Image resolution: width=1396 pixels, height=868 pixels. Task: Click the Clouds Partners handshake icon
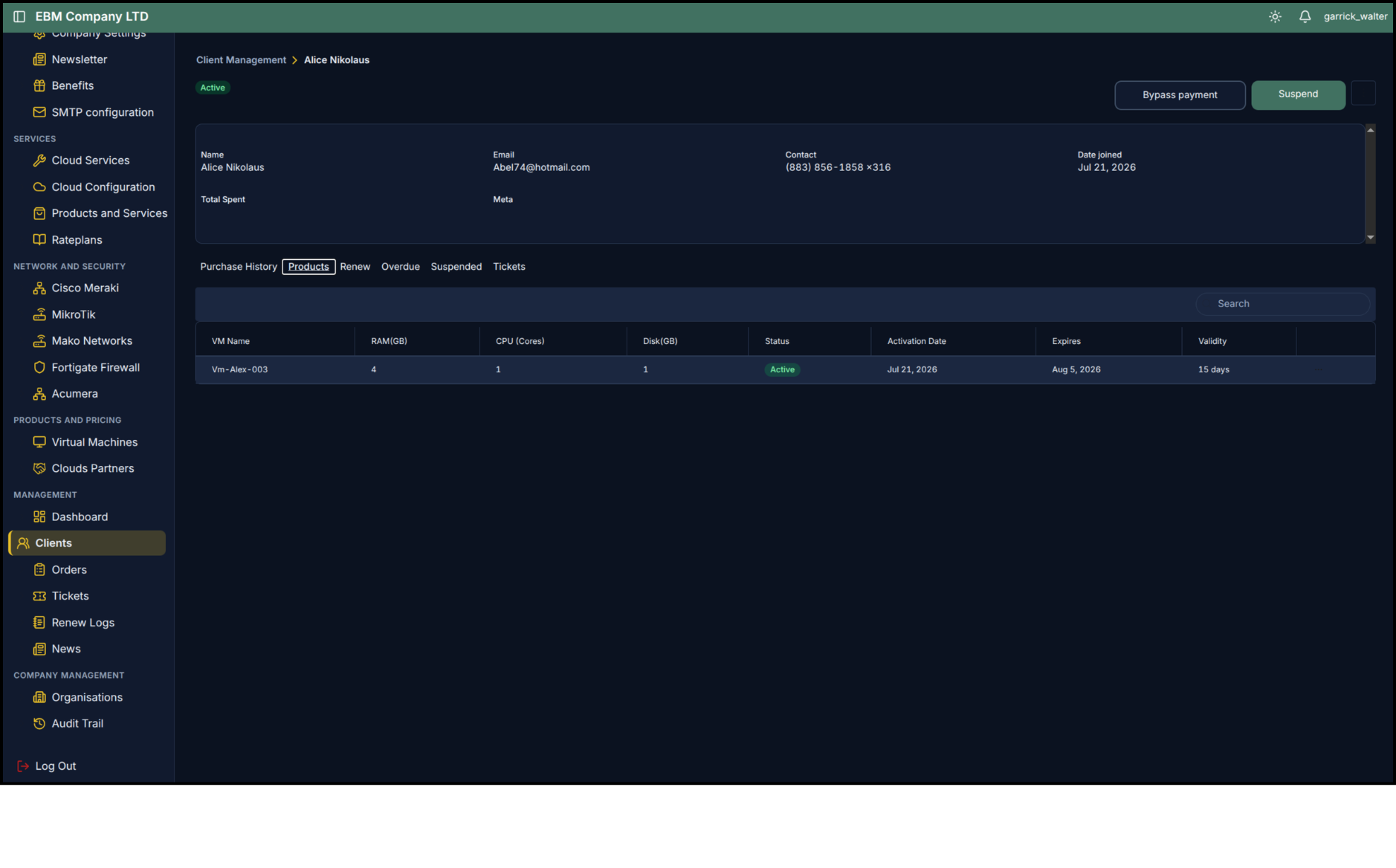click(39, 468)
